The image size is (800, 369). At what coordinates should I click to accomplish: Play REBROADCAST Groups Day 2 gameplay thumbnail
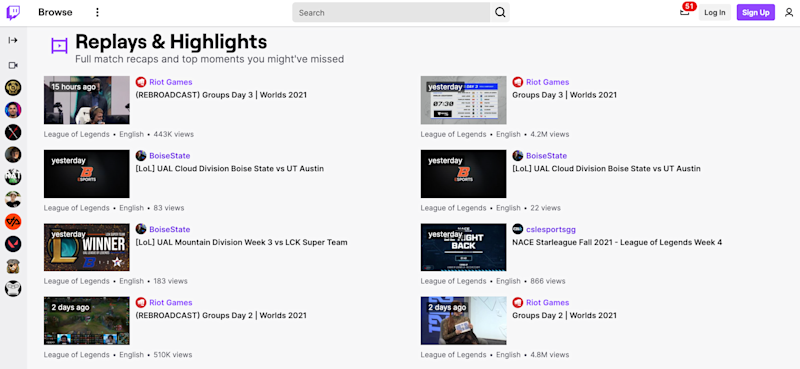tap(87, 321)
